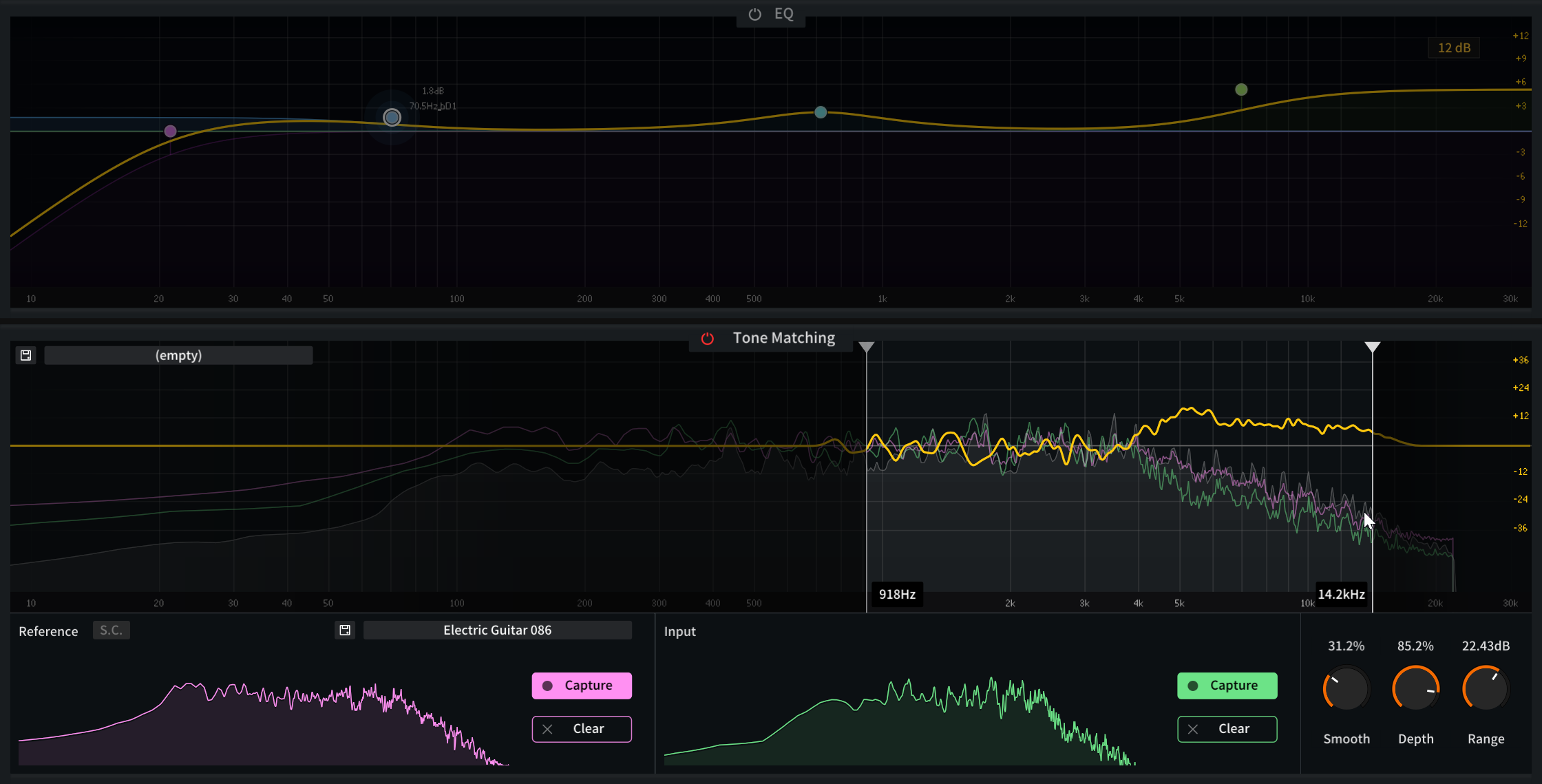The width and height of the screenshot is (1542, 784).
Task: Select the green high-shelf EQ node
Action: (1241, 89)
